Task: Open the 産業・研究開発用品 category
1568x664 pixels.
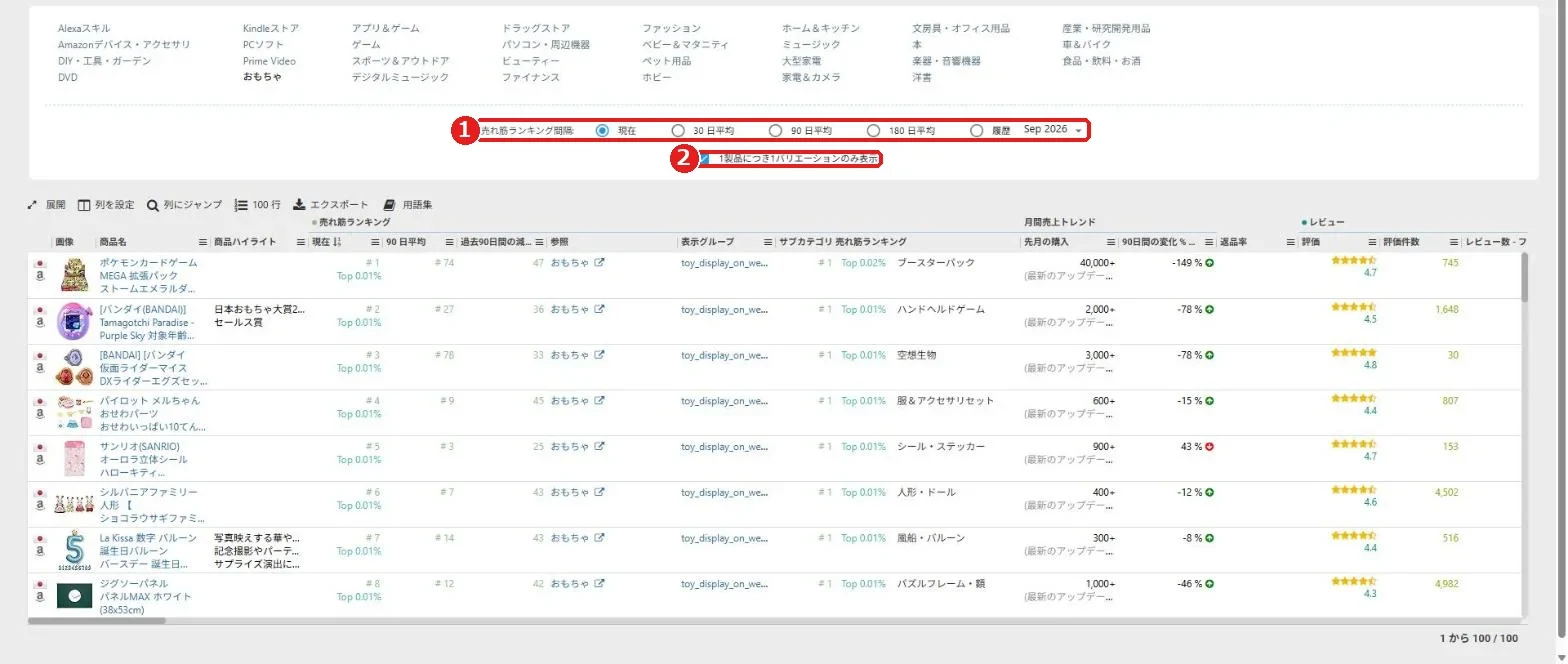Action: 1106,29
